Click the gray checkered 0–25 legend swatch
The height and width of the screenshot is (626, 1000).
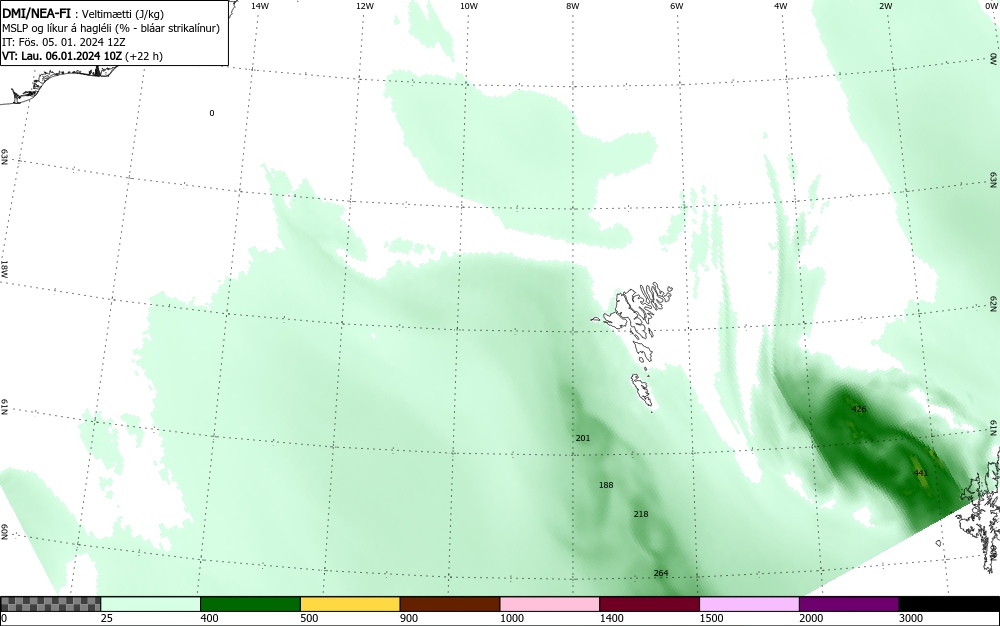pyautogui.click(x=50, y=604)
